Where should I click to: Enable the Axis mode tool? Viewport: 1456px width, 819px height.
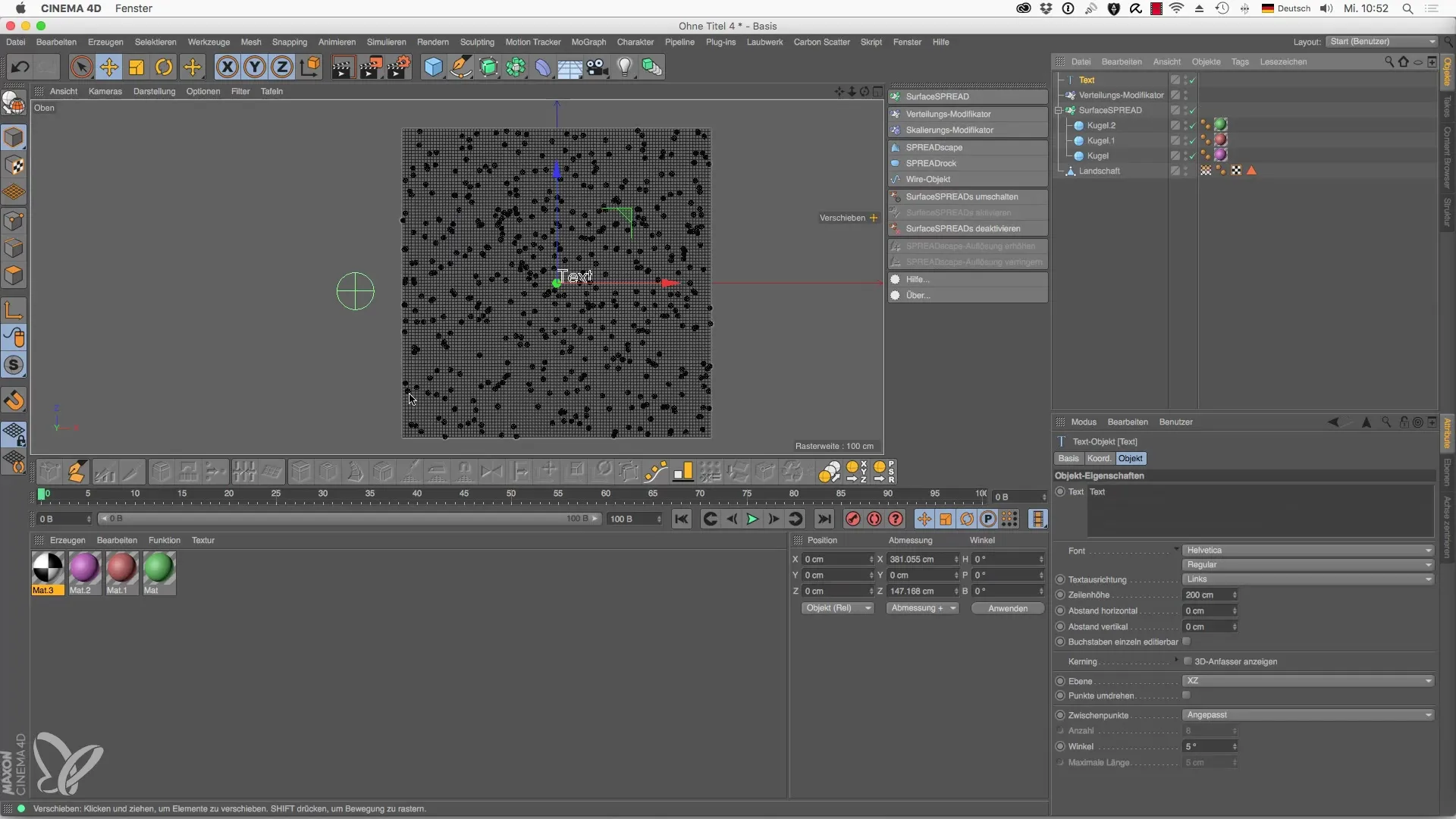[x=14, y=310]
